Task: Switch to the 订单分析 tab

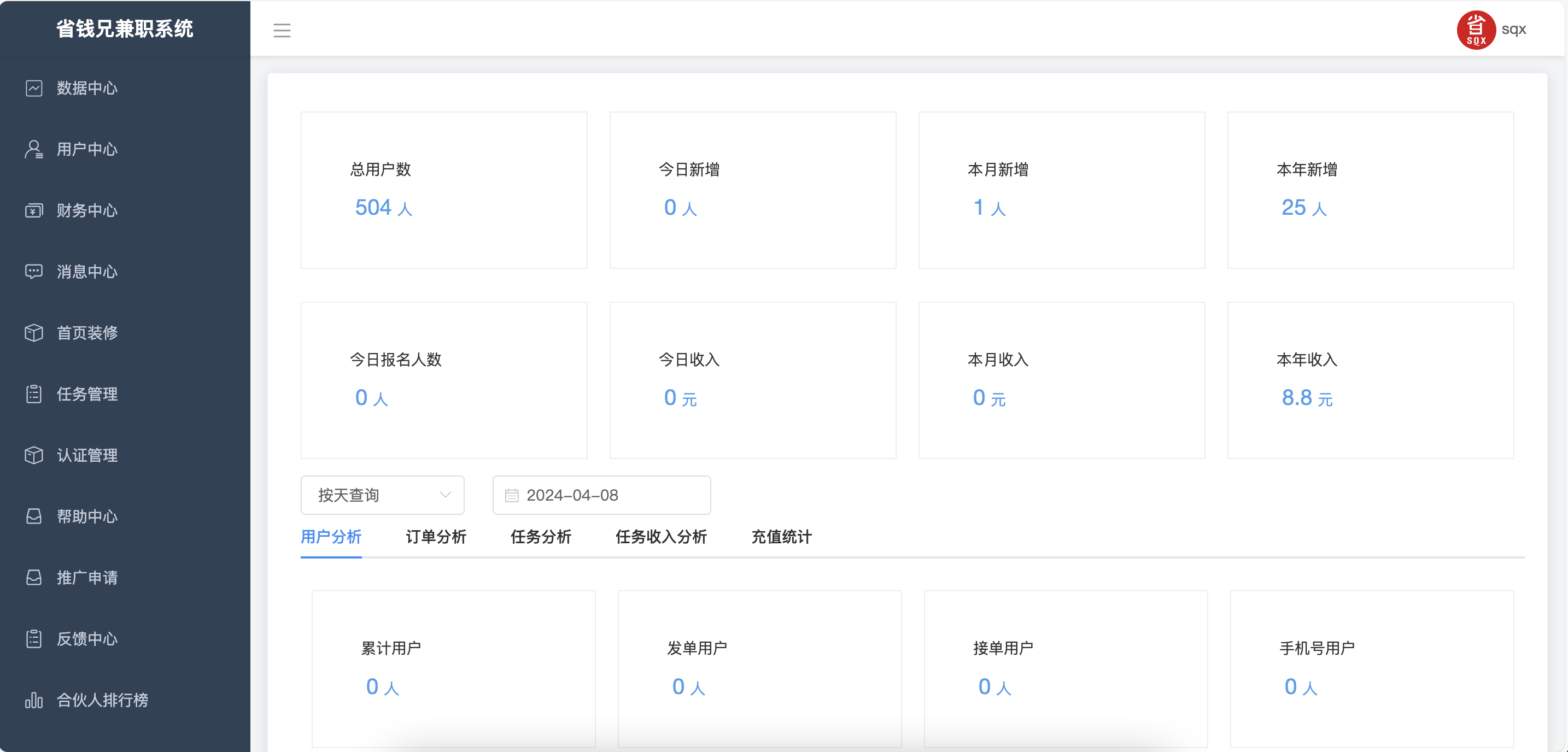Action: [436, 537]
